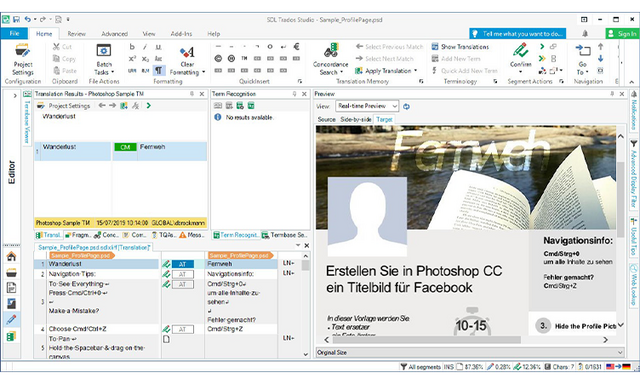The image size is (640, 384).
Task: Click the Sign In button
Action: pyautogui.click(x=622, y=33)
